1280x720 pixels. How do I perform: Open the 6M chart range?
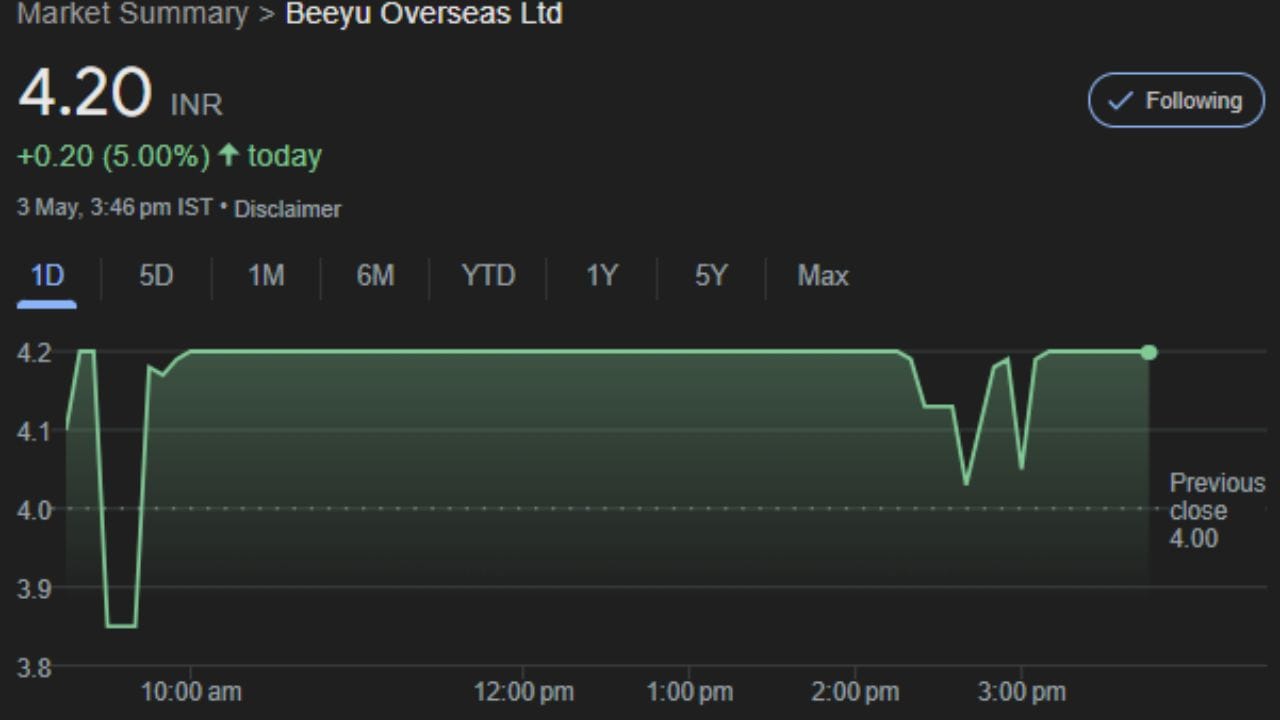(x=375, y=276)
